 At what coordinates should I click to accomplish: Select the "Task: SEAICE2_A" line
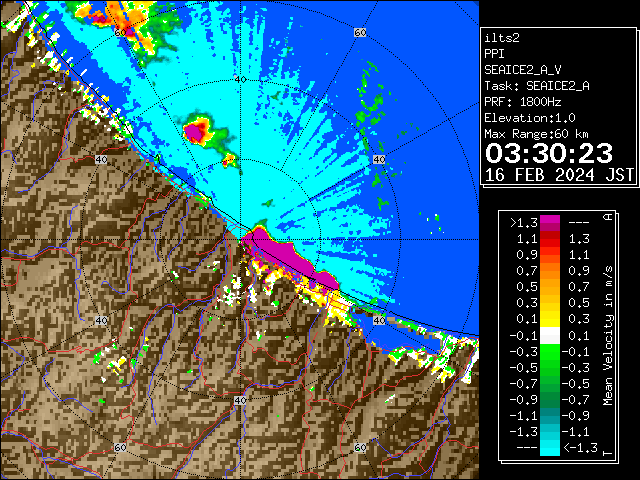[537, 86]
